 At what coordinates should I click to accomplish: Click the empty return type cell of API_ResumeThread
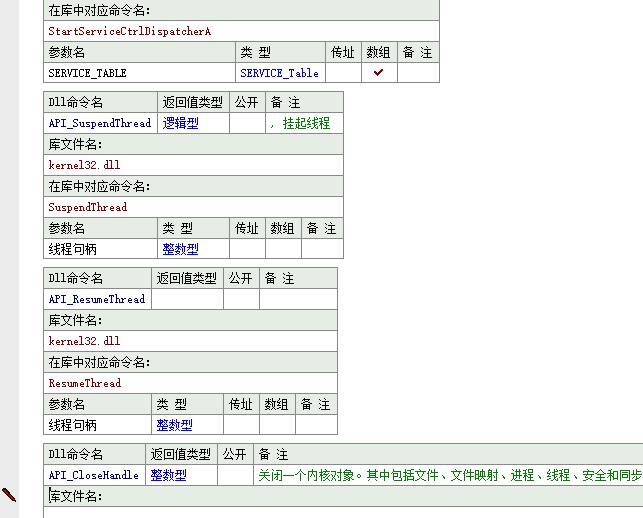click(x=187, y=299)
